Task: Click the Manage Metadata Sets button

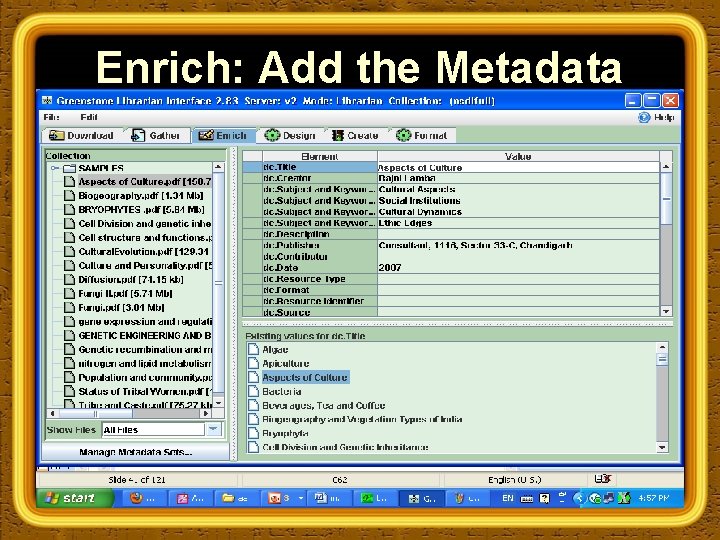Action: click(135, 452)
